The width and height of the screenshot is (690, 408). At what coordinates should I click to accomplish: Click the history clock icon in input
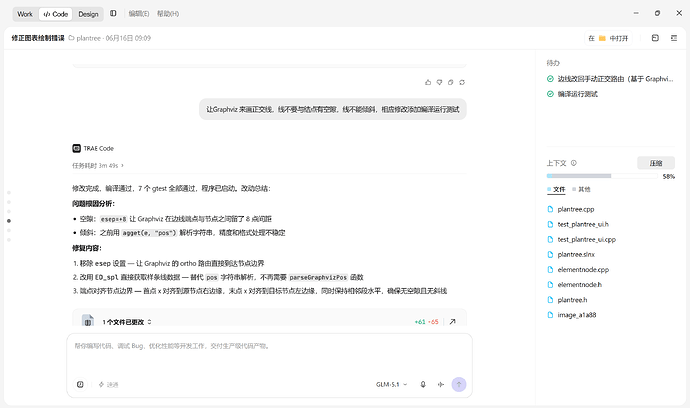(x=80, y=384)
